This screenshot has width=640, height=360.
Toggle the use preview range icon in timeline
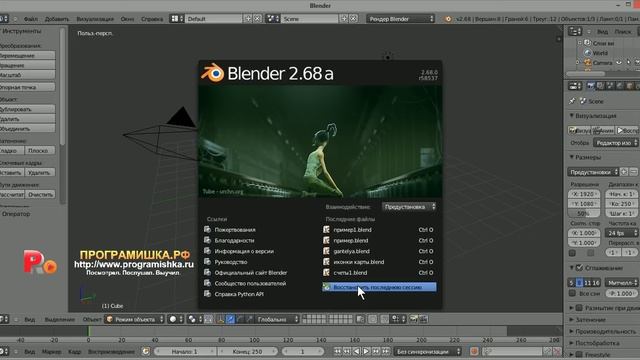pos(146,351)
